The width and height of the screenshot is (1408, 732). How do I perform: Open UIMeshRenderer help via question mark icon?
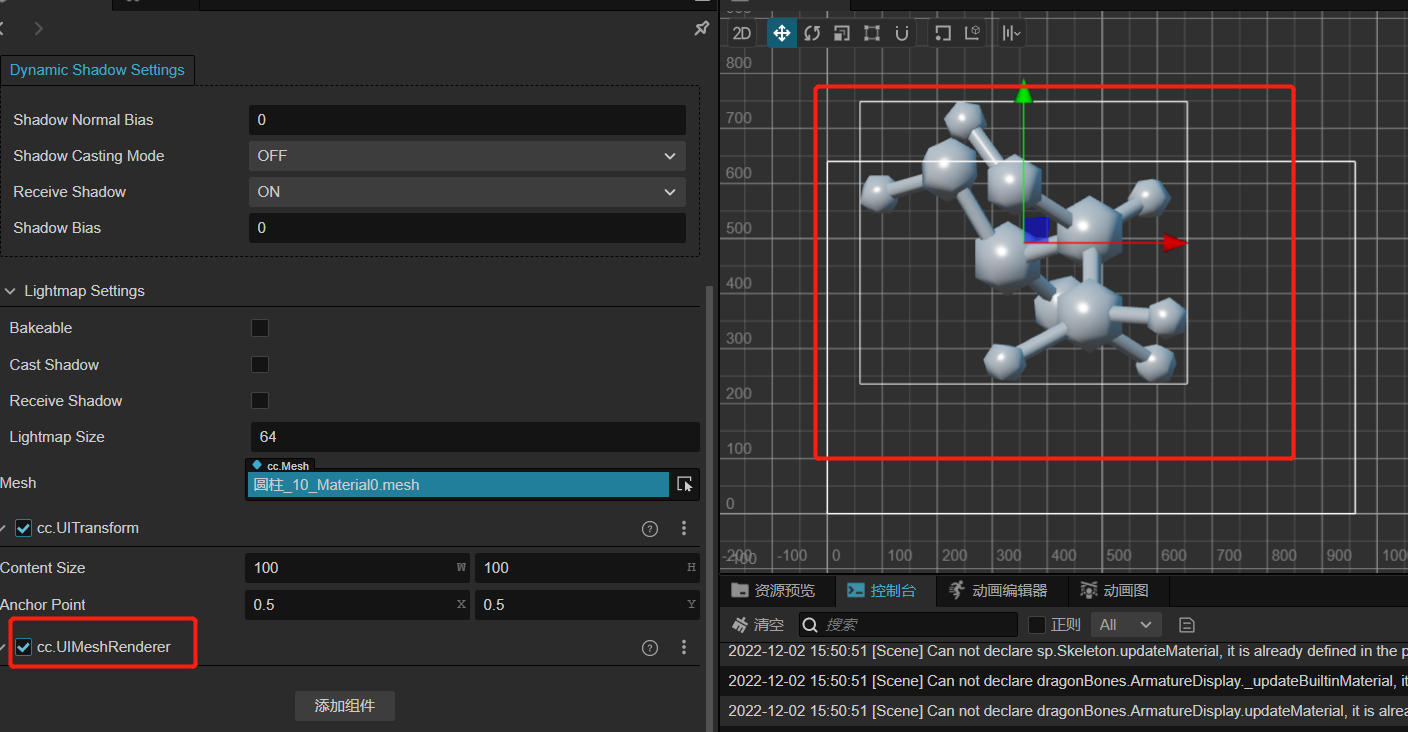649,647
